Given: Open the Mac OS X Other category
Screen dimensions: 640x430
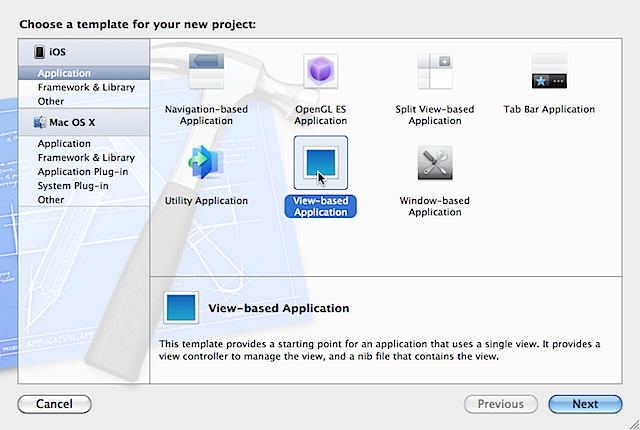Looking at the screenshot, I should (51, 199).
